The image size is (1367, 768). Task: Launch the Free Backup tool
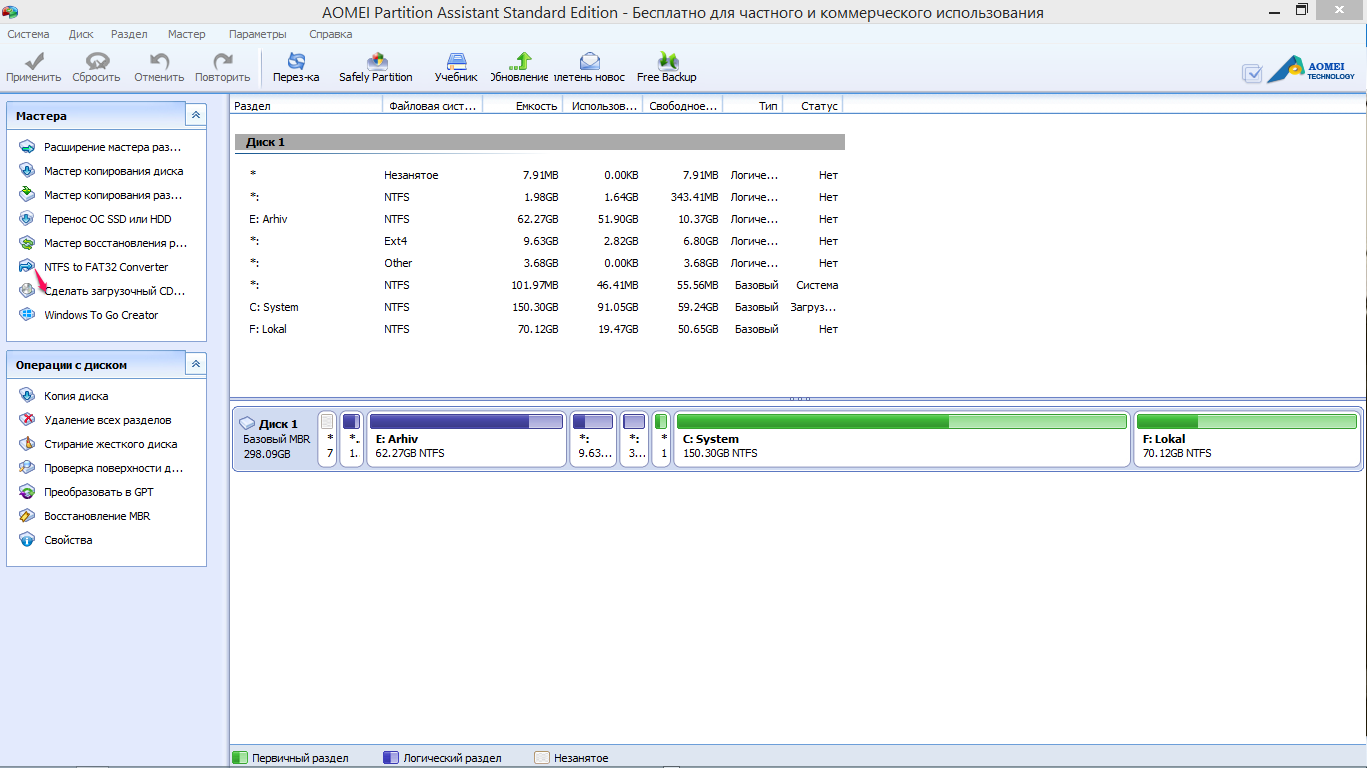pos(667,62)
